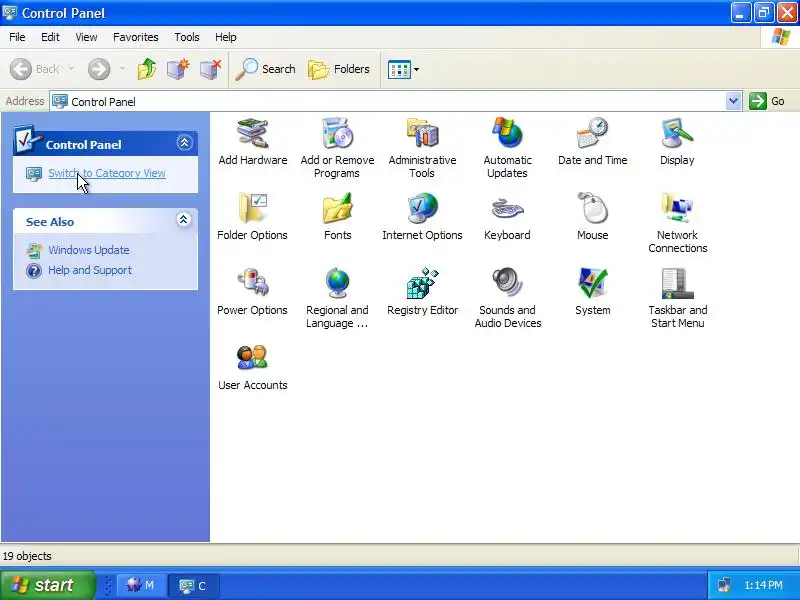Collapse the See Also section
This screenshot has height=600, width=800.
(x=183, y=220)
